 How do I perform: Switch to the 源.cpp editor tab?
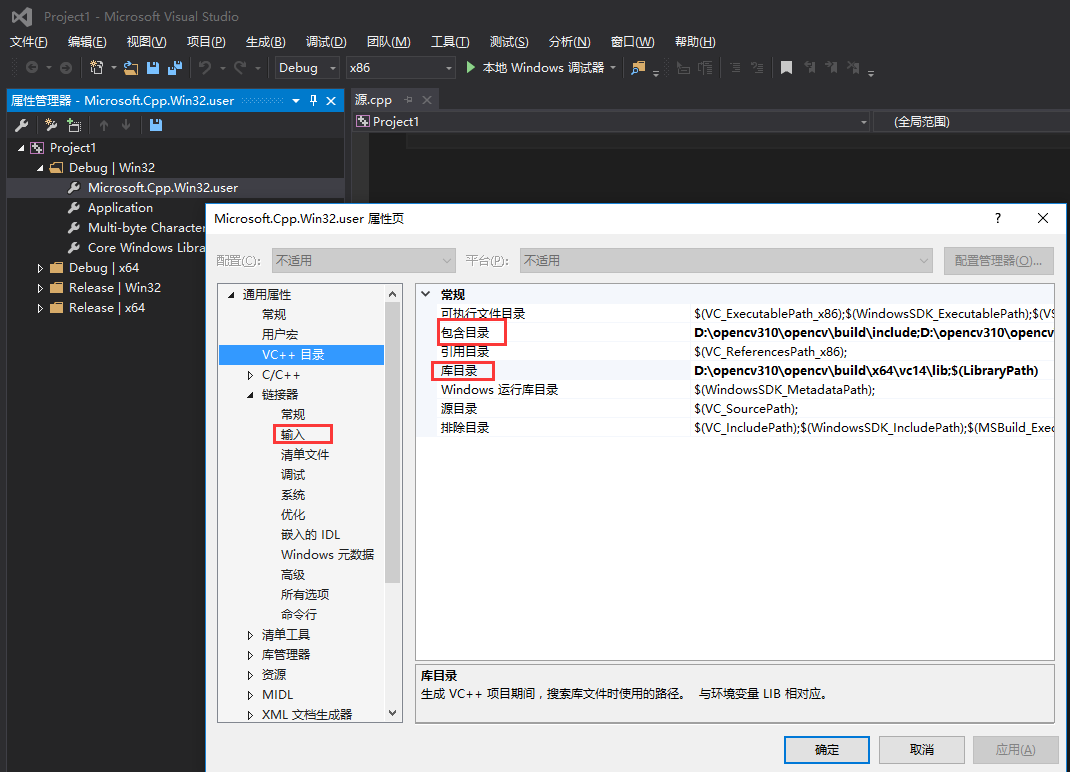[373, 100]
